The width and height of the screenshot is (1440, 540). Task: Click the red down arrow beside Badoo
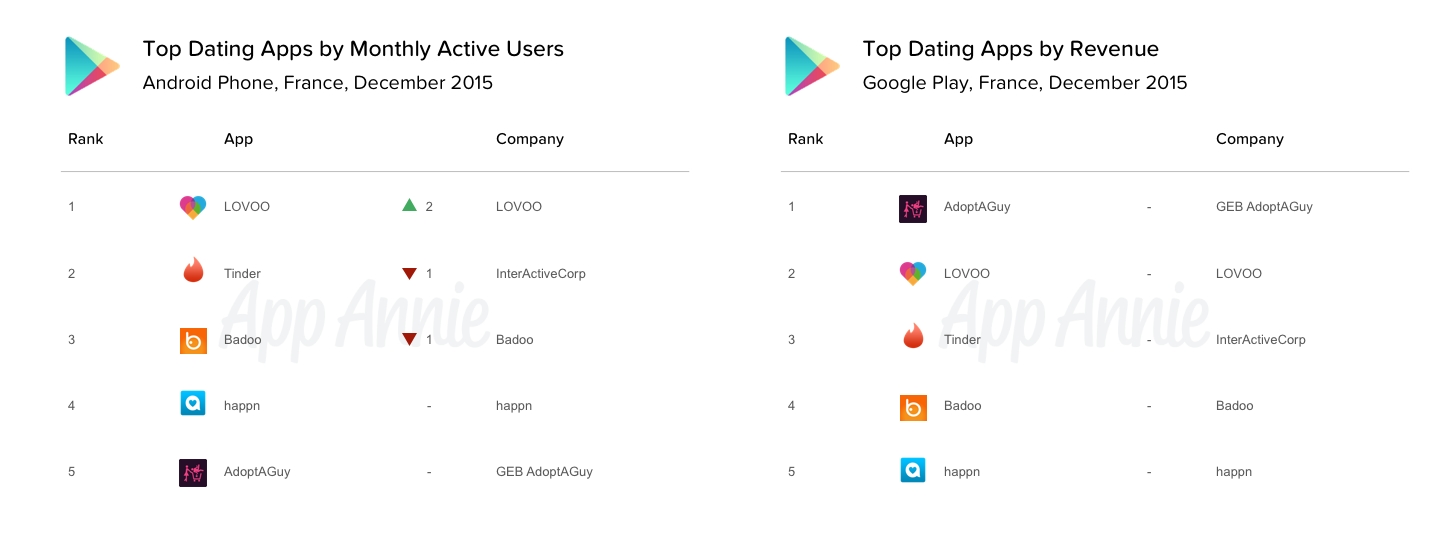tap(409, 340)
